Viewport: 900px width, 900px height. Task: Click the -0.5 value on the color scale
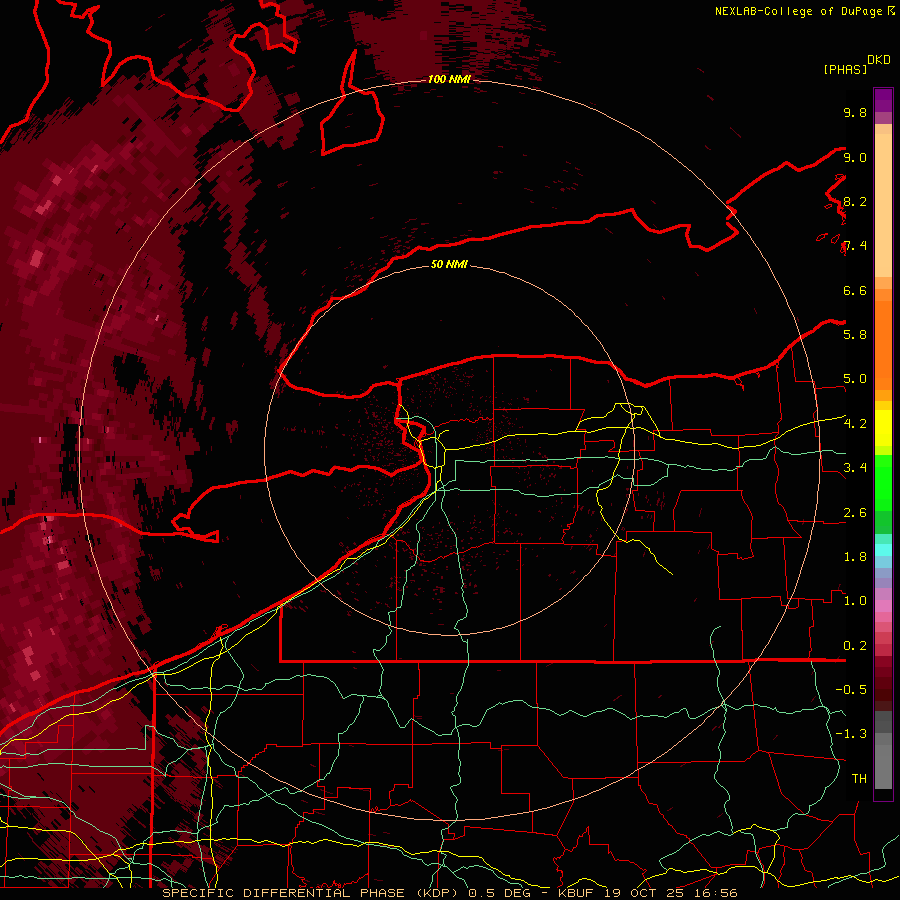point(851,689)
